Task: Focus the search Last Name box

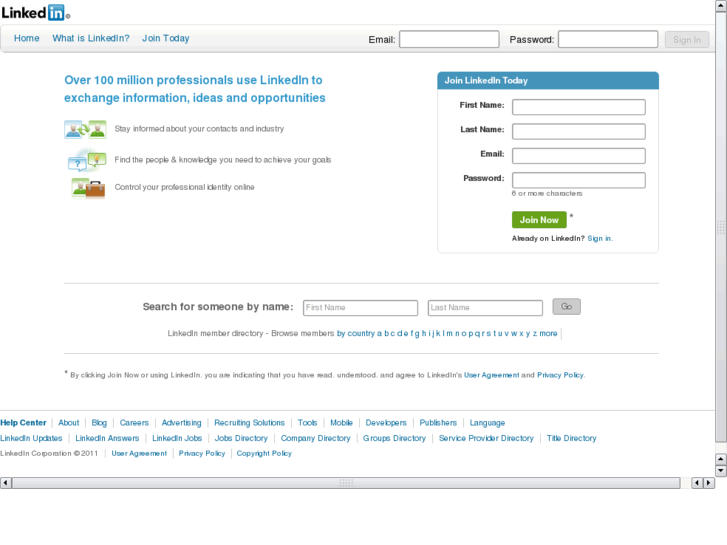Action: [x=485, y=308]
